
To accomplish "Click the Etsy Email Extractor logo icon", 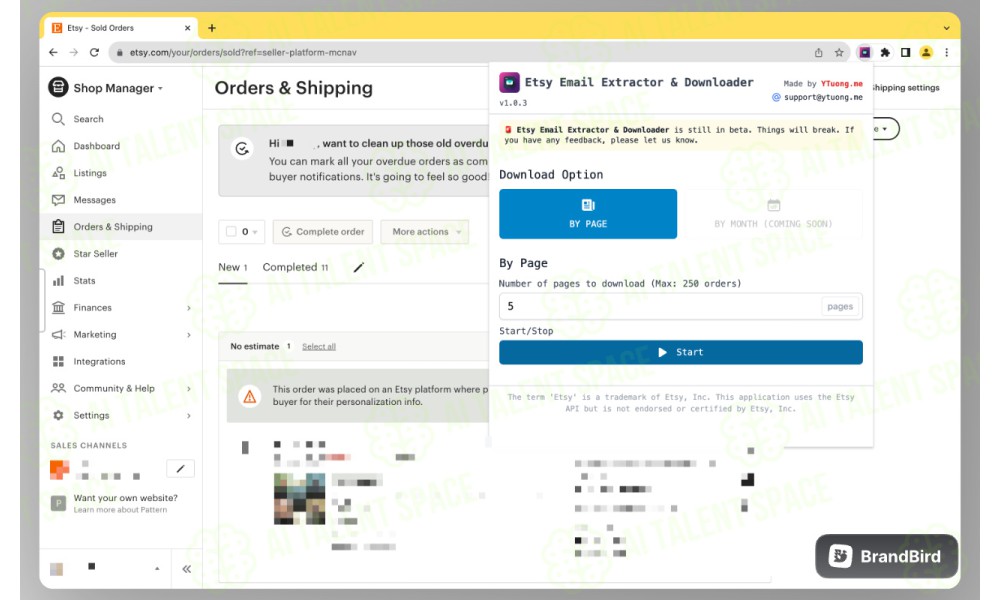I will [509, 83].
